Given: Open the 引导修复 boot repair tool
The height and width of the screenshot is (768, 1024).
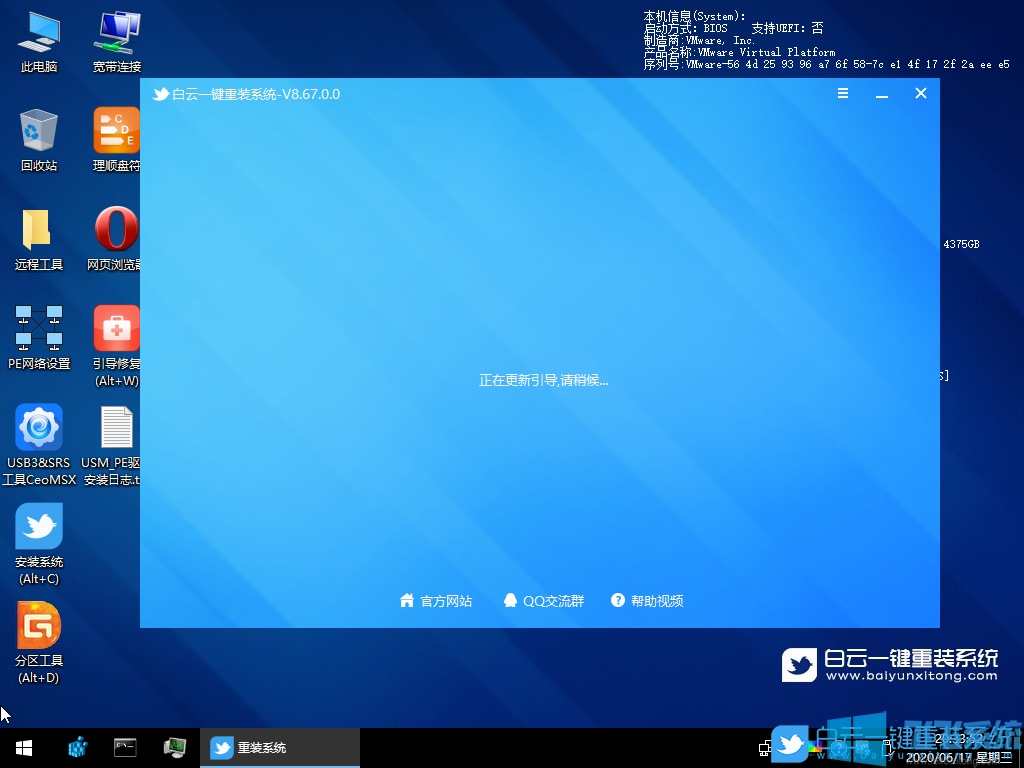Looking at the screenshot, I should [x=115, y=330].
